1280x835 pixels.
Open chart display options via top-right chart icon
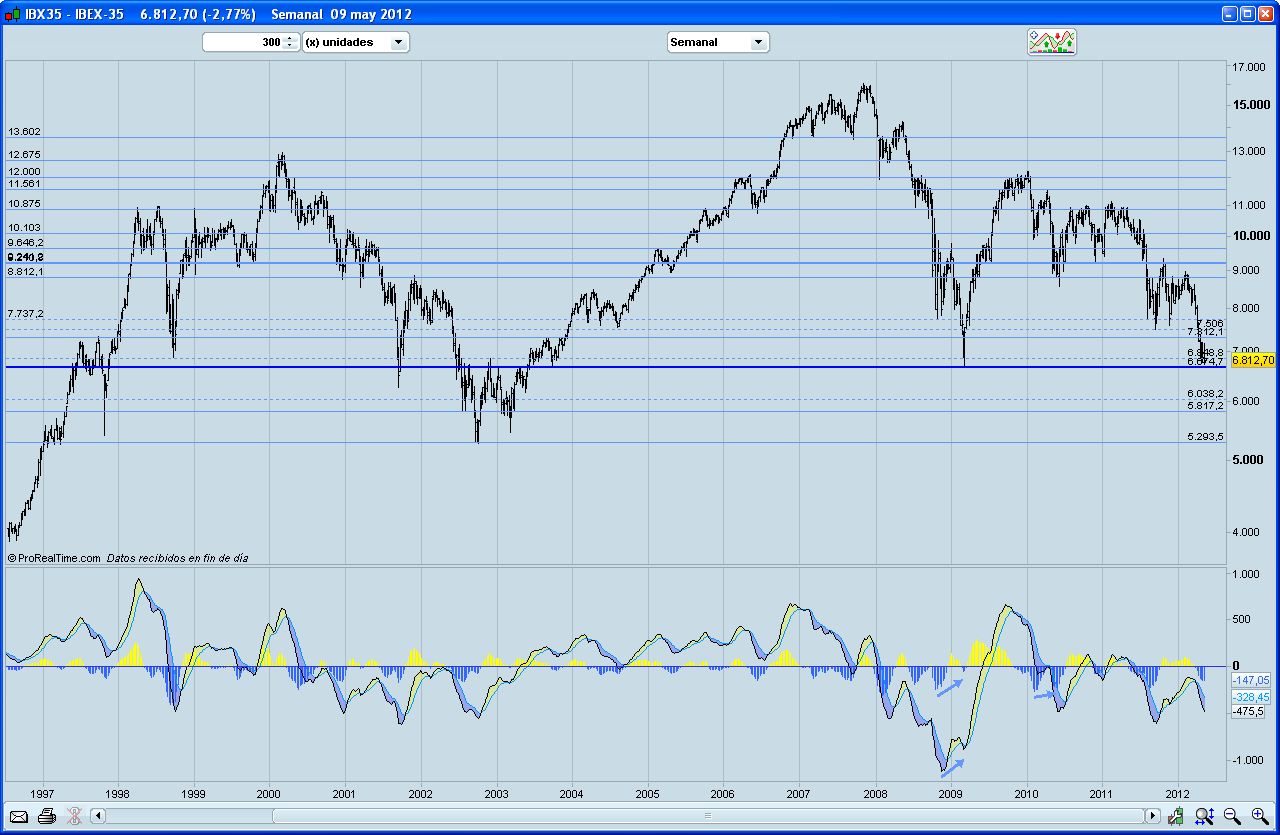point(1051,42)
